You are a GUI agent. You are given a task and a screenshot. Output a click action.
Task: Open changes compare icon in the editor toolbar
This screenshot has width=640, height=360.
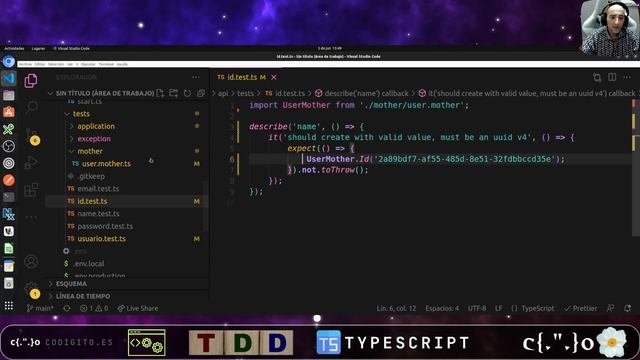(597, 77)
